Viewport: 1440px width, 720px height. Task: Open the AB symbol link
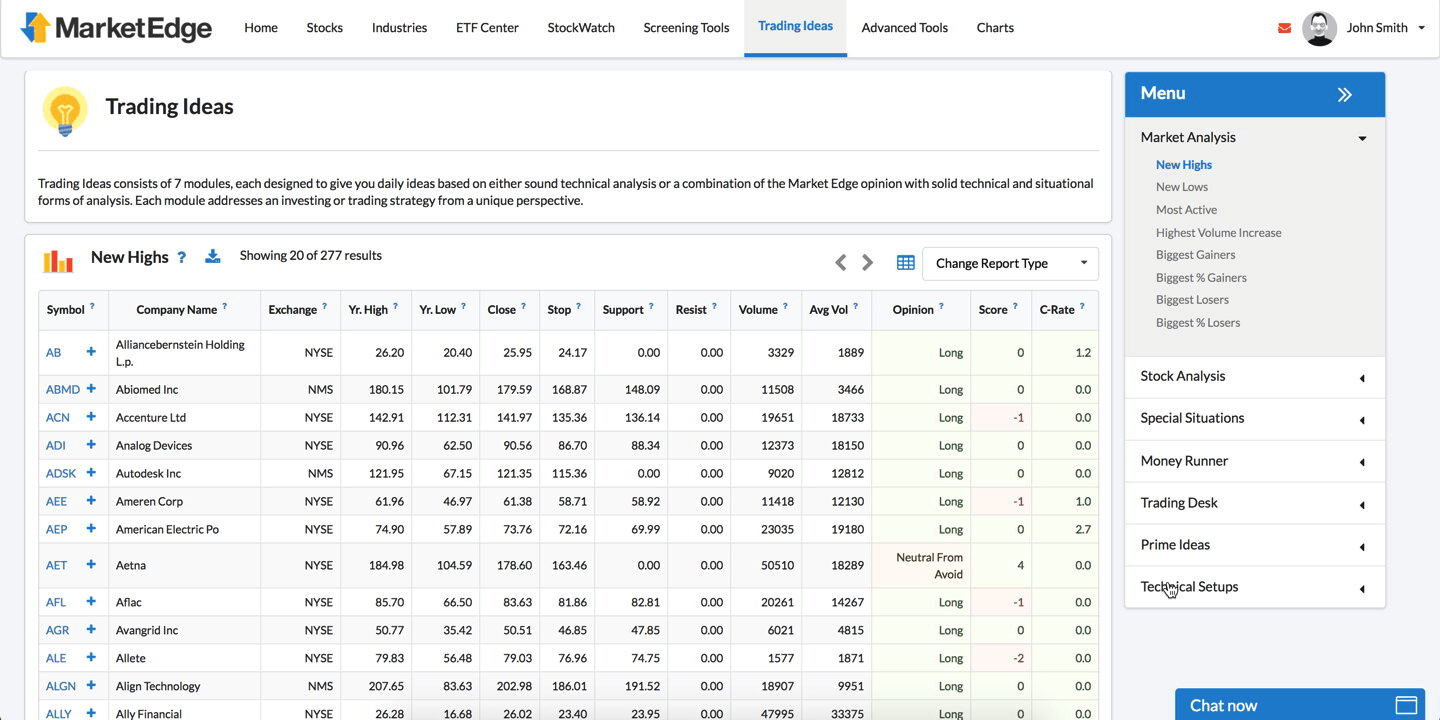(x=53, y=353)
